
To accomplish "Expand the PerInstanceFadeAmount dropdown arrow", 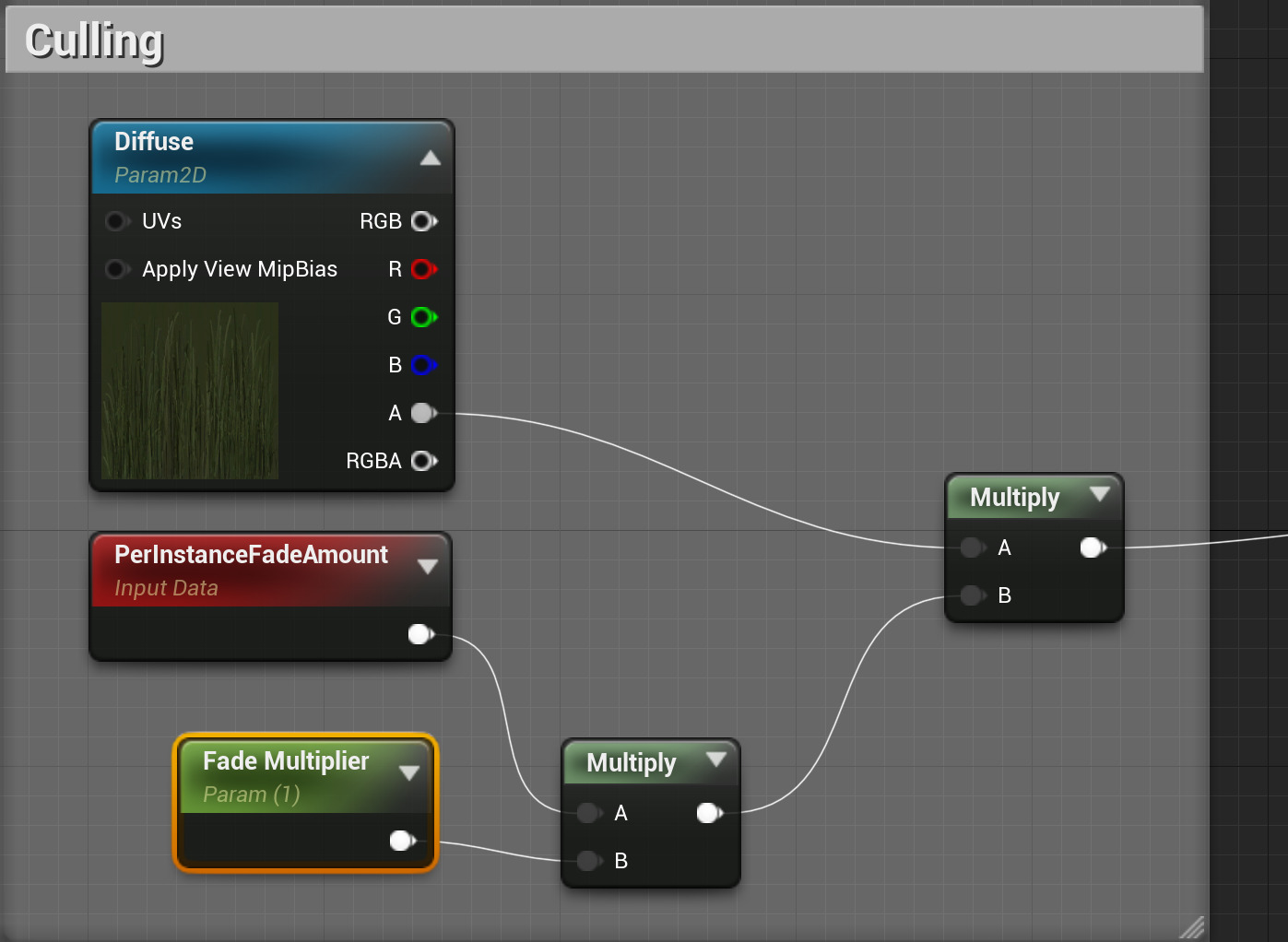I will point(428,568).
